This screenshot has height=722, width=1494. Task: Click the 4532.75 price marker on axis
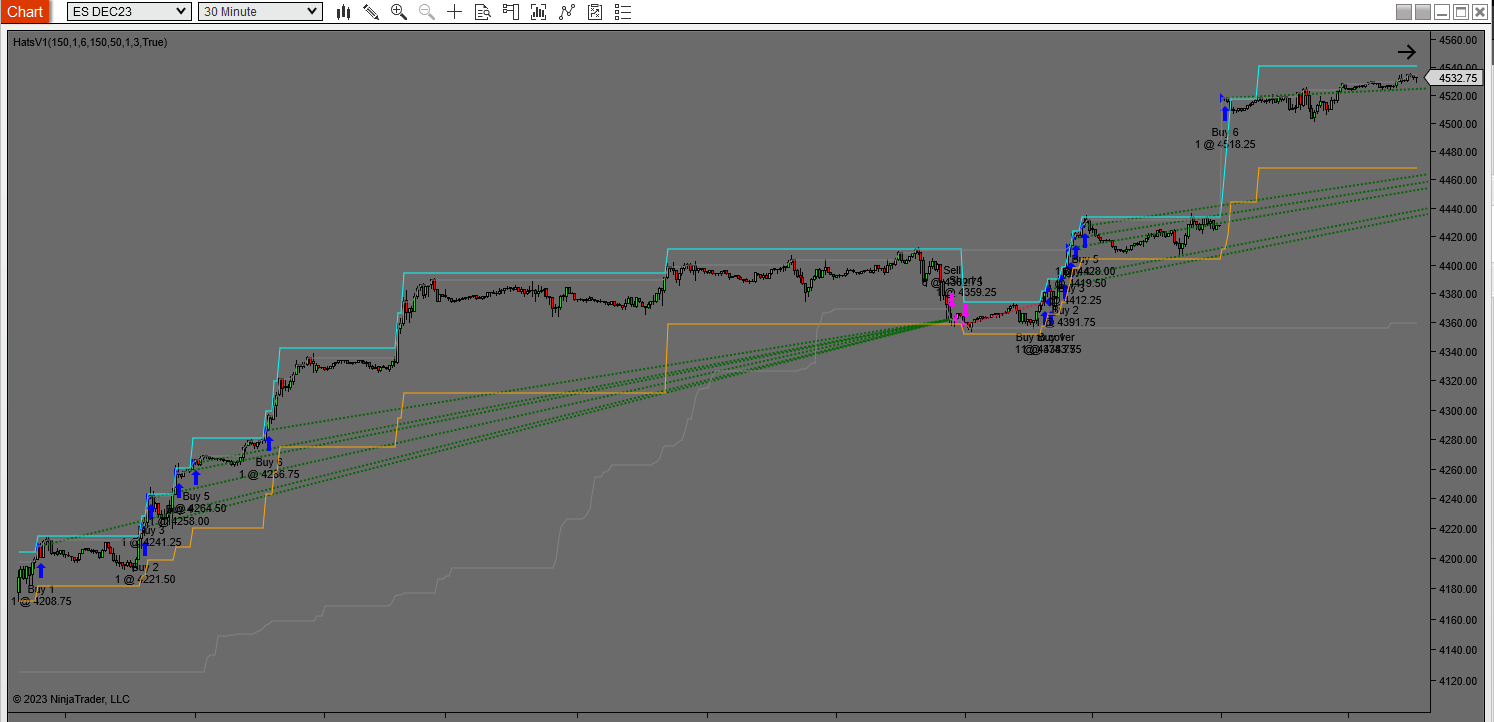click(1455, 77)
